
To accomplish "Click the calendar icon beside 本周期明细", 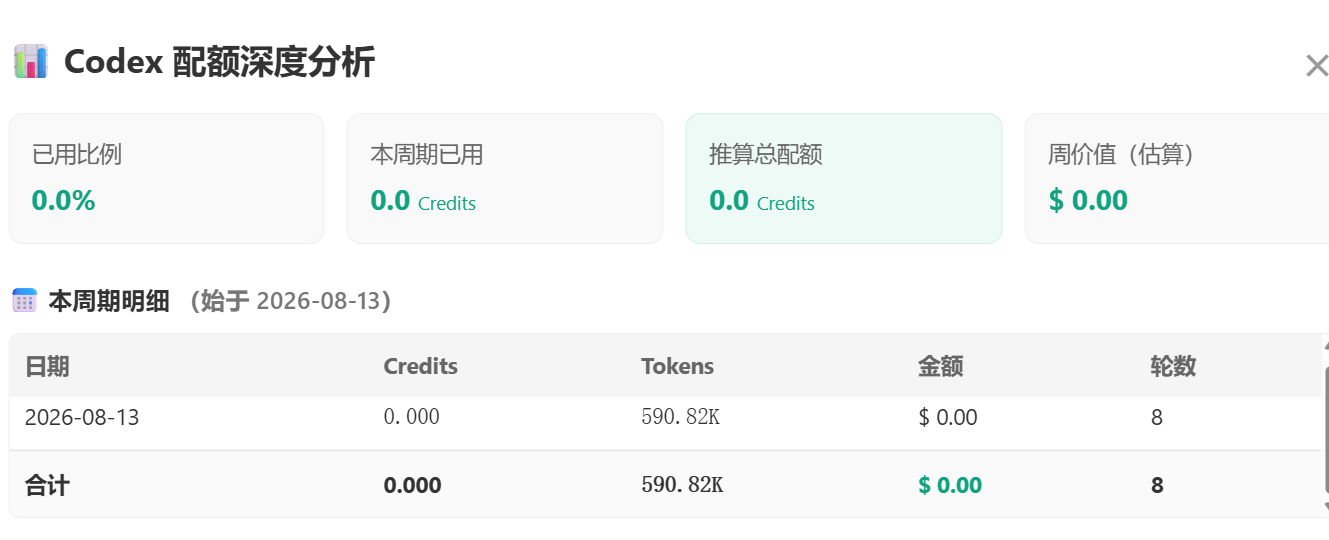I will coord(24,300).
